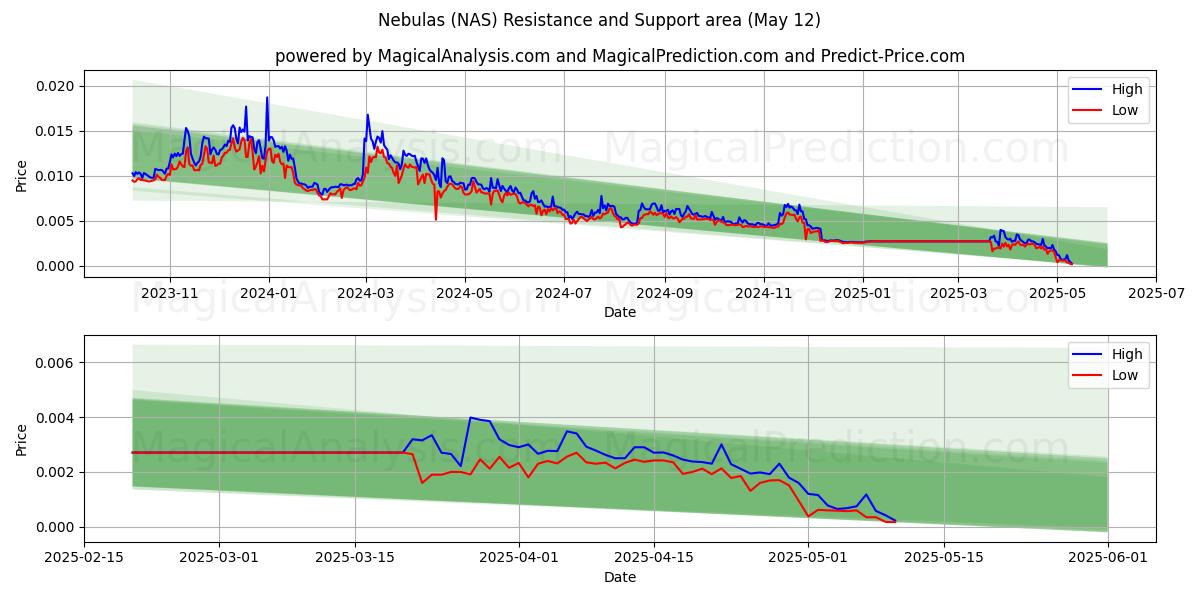
Task: Click the "2025-04-15" date tick label
Action: [x=654, y=558]
